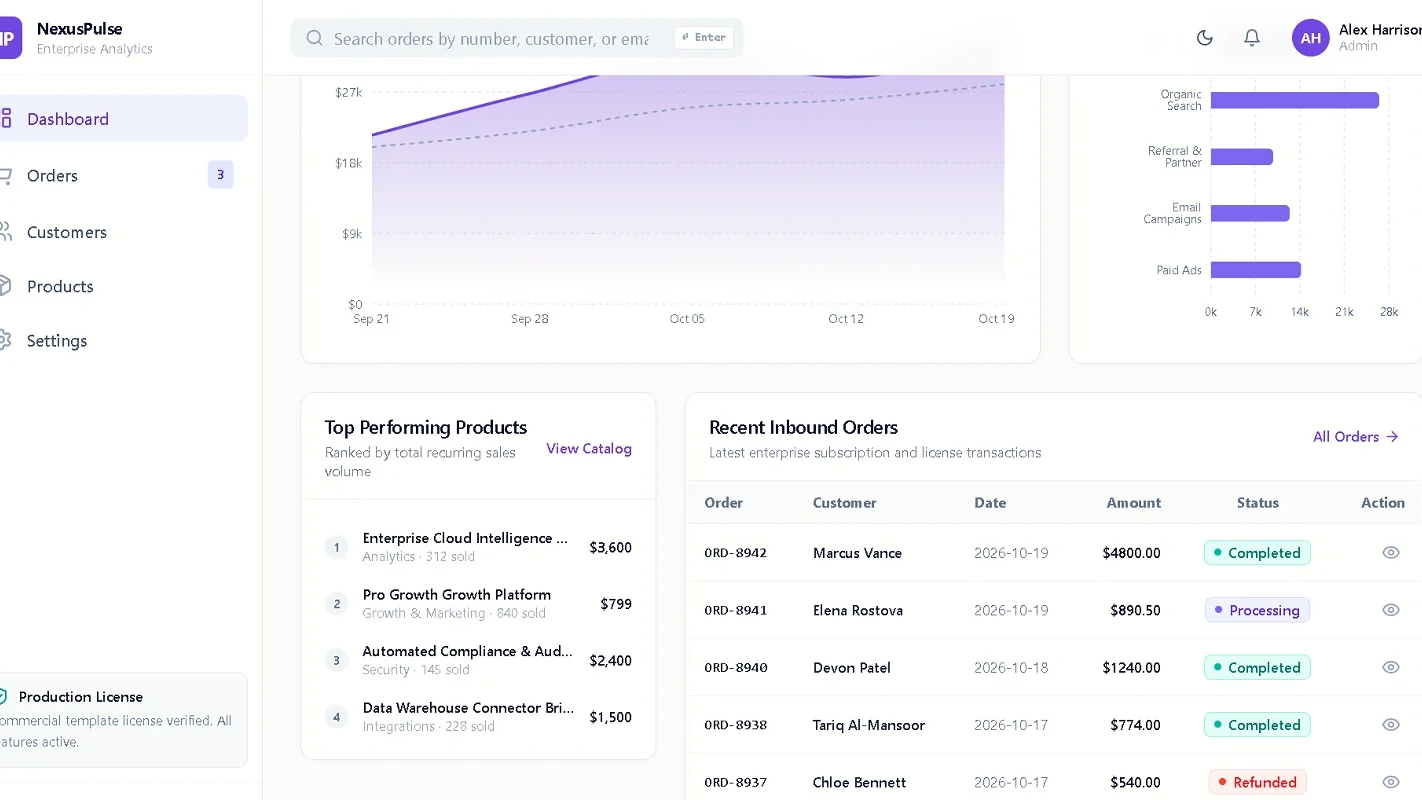Click the Amount column header

(x=1133, y=503)
